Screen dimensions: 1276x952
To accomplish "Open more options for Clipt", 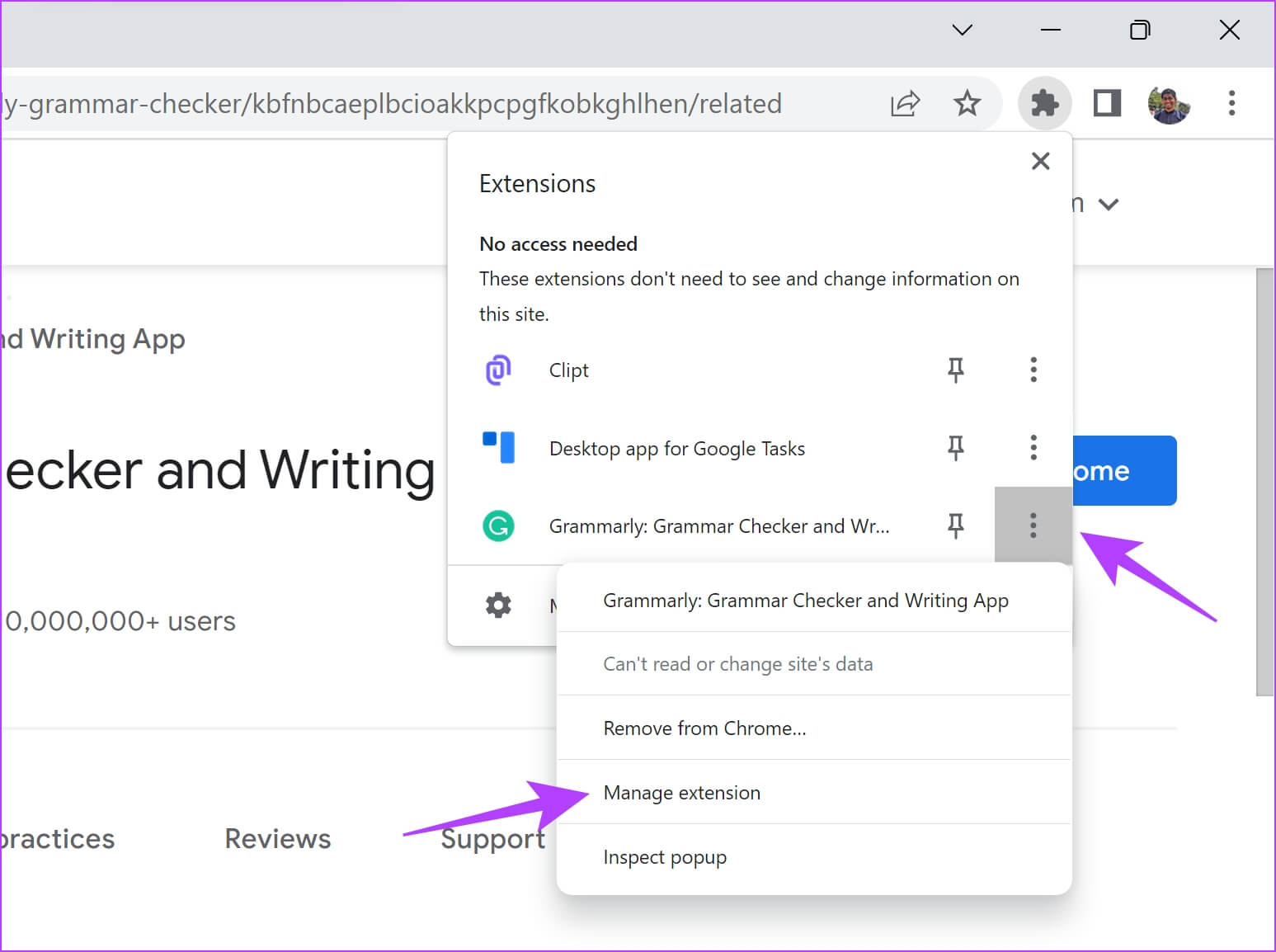I will [x=1033, y=370].
